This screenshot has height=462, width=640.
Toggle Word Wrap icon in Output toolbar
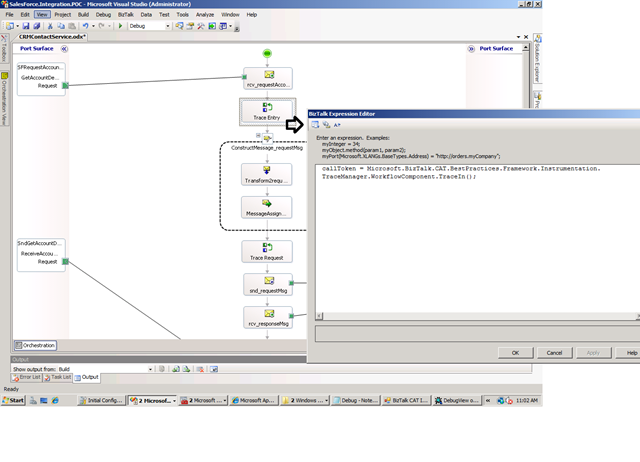(x=213, y=369)
